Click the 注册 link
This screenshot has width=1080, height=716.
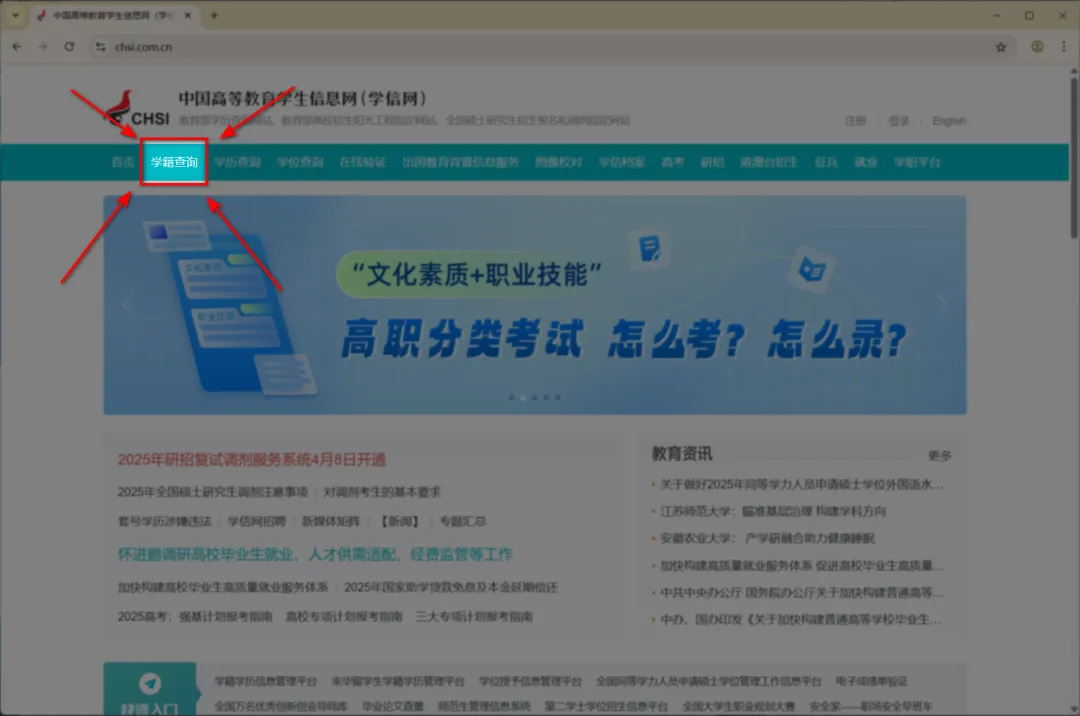[855, 120]
